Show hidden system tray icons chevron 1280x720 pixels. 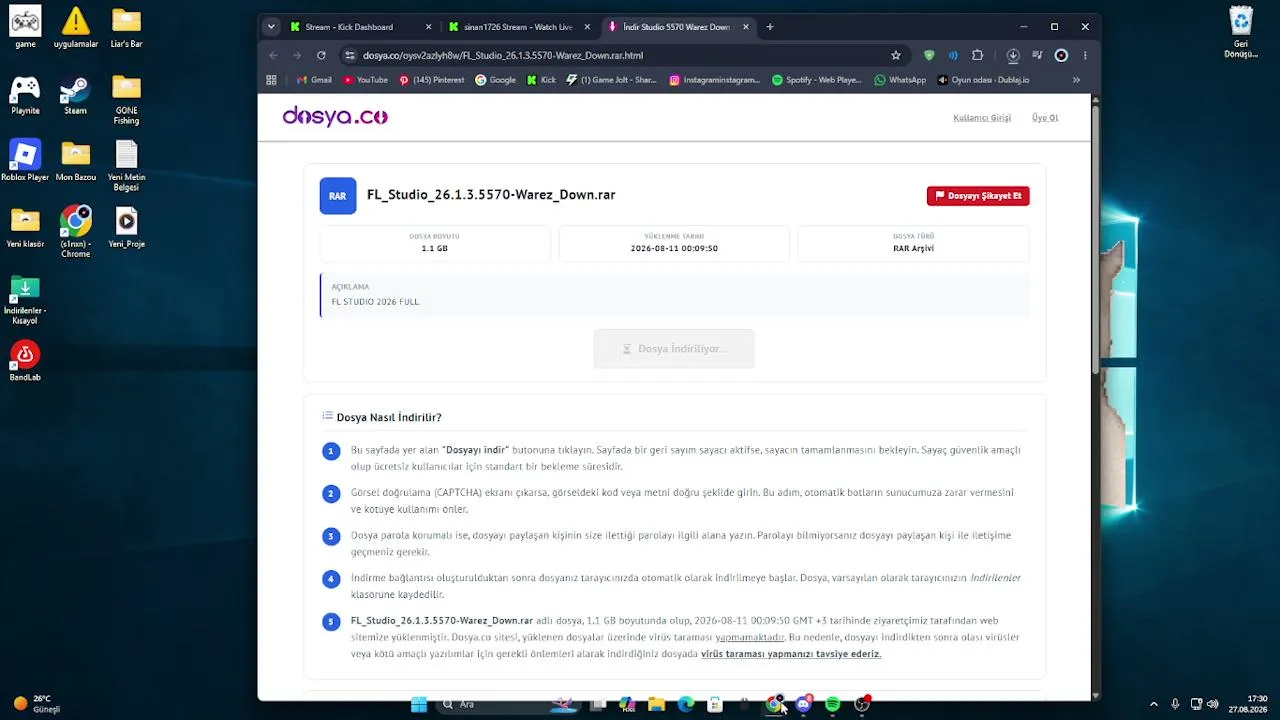click(1154, 704)
